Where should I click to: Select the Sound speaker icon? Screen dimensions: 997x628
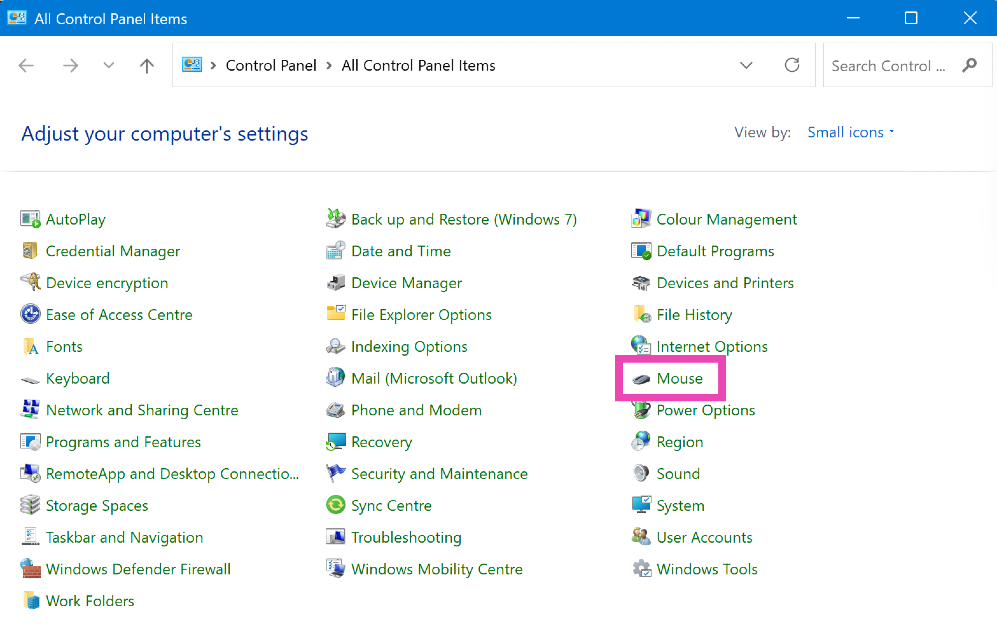[x=641, y=474]
